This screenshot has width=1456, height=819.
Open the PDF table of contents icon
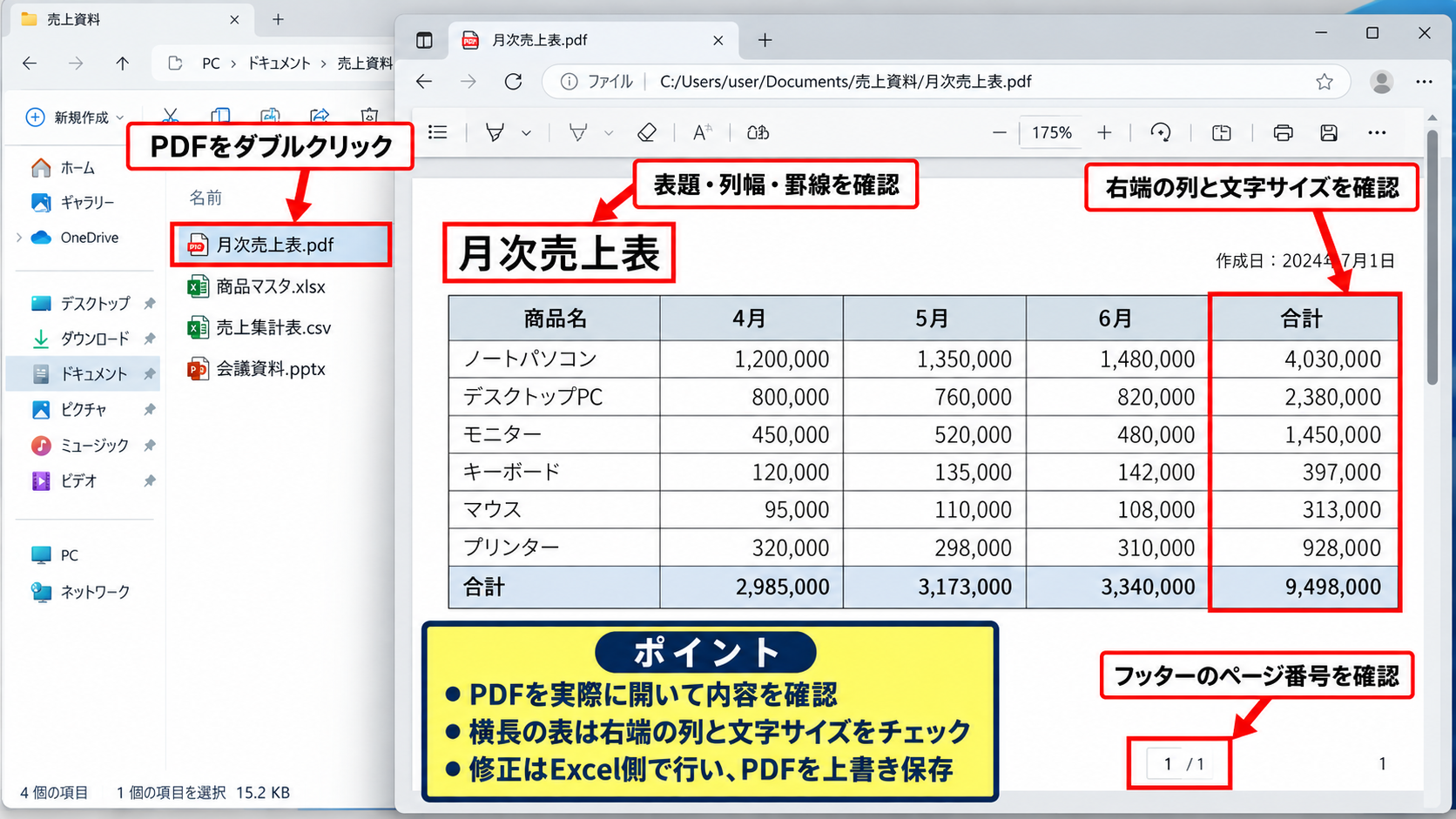tap(438, 132)
